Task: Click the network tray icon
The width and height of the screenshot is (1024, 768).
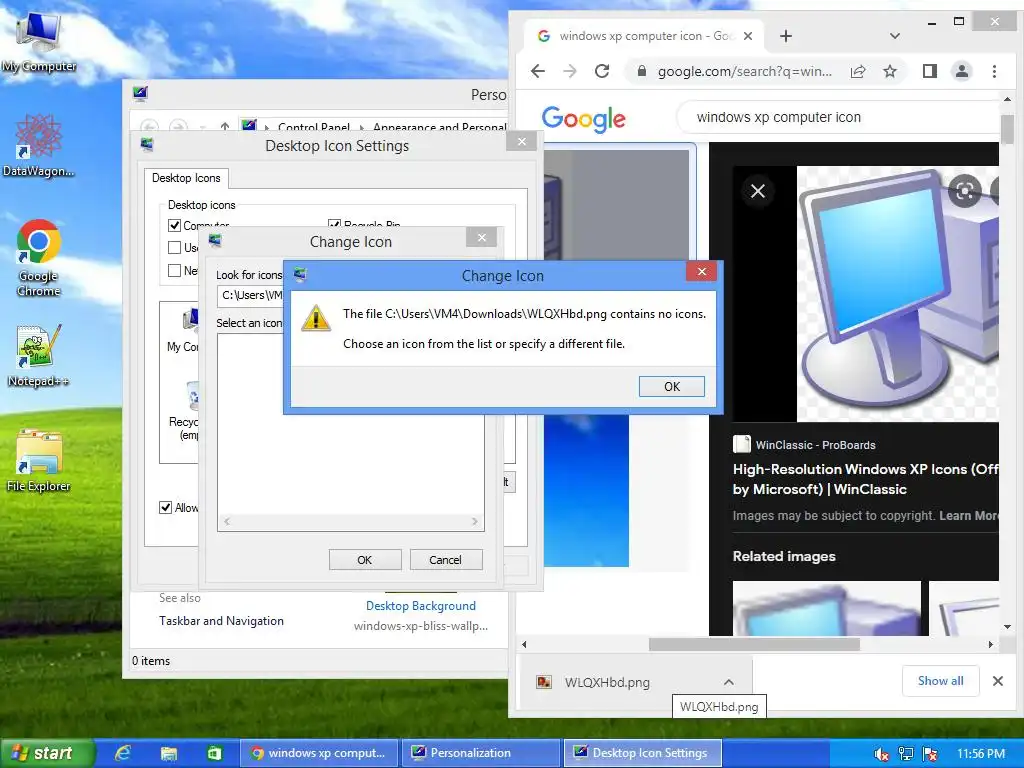Action: (905, 754)
